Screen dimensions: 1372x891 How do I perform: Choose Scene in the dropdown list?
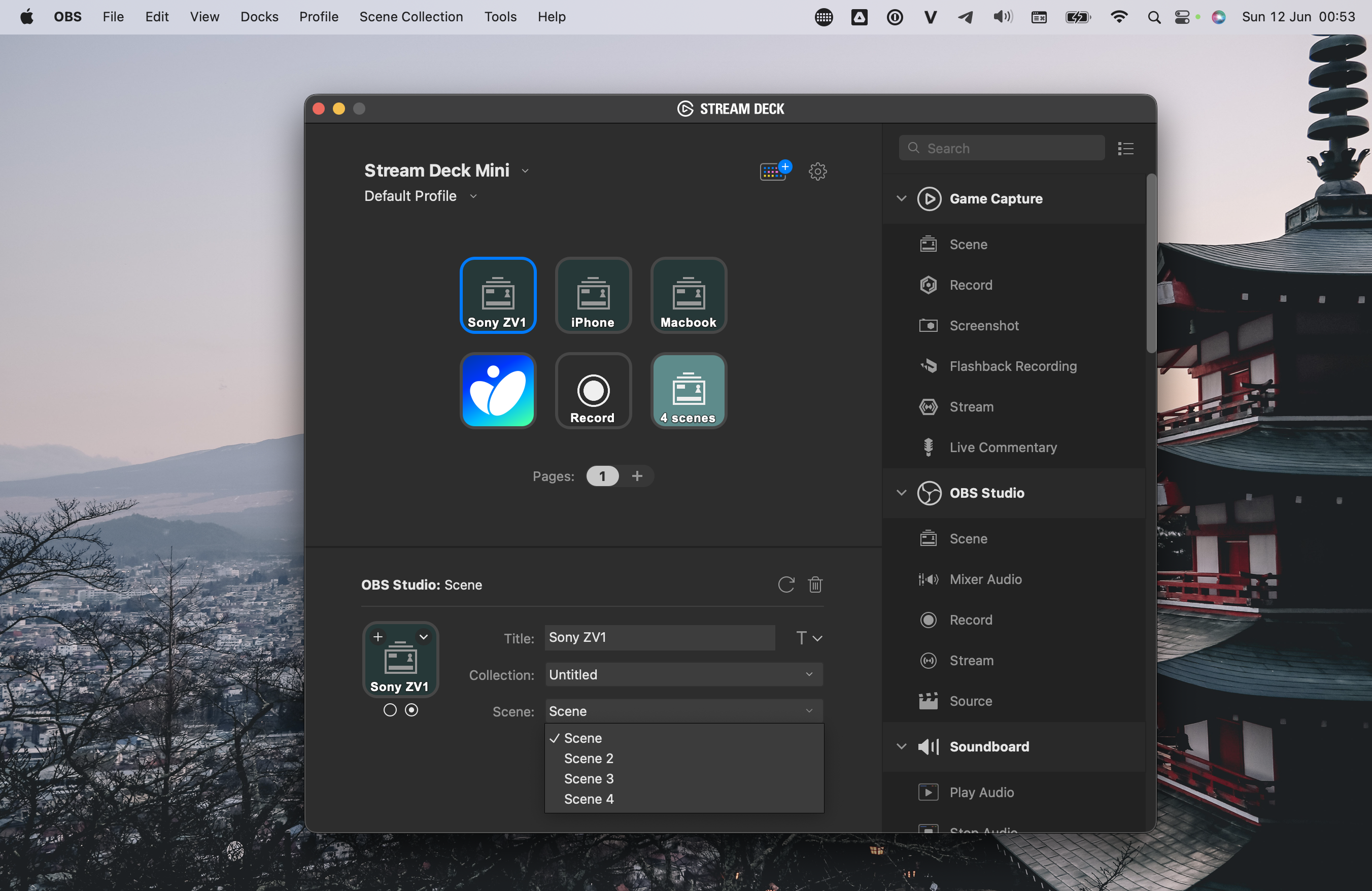[683, 738]
